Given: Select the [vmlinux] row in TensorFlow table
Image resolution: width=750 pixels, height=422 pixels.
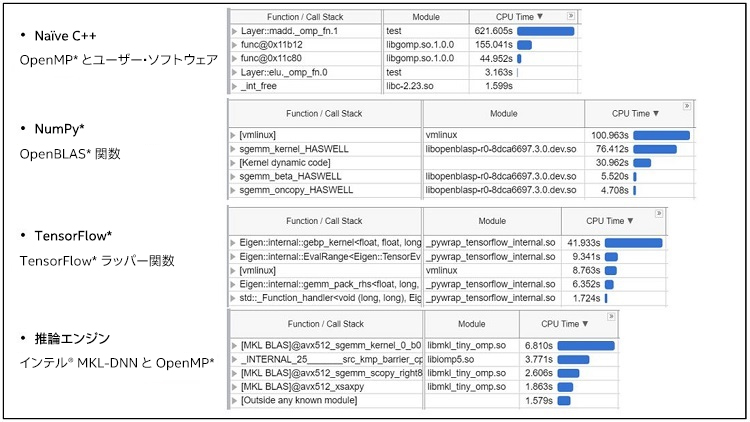Looking at the screenshot, I should pyautogui.click(x=447, y=271).
